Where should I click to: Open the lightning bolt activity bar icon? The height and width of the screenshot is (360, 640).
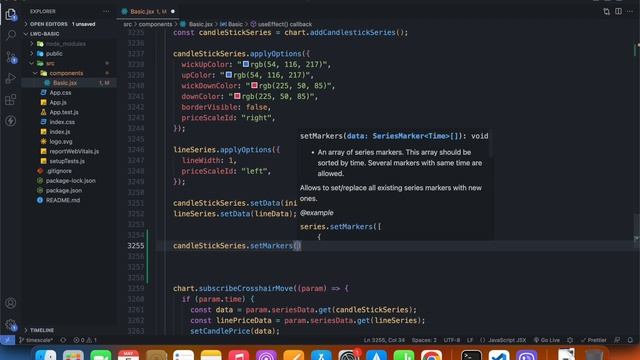point(11,121)
